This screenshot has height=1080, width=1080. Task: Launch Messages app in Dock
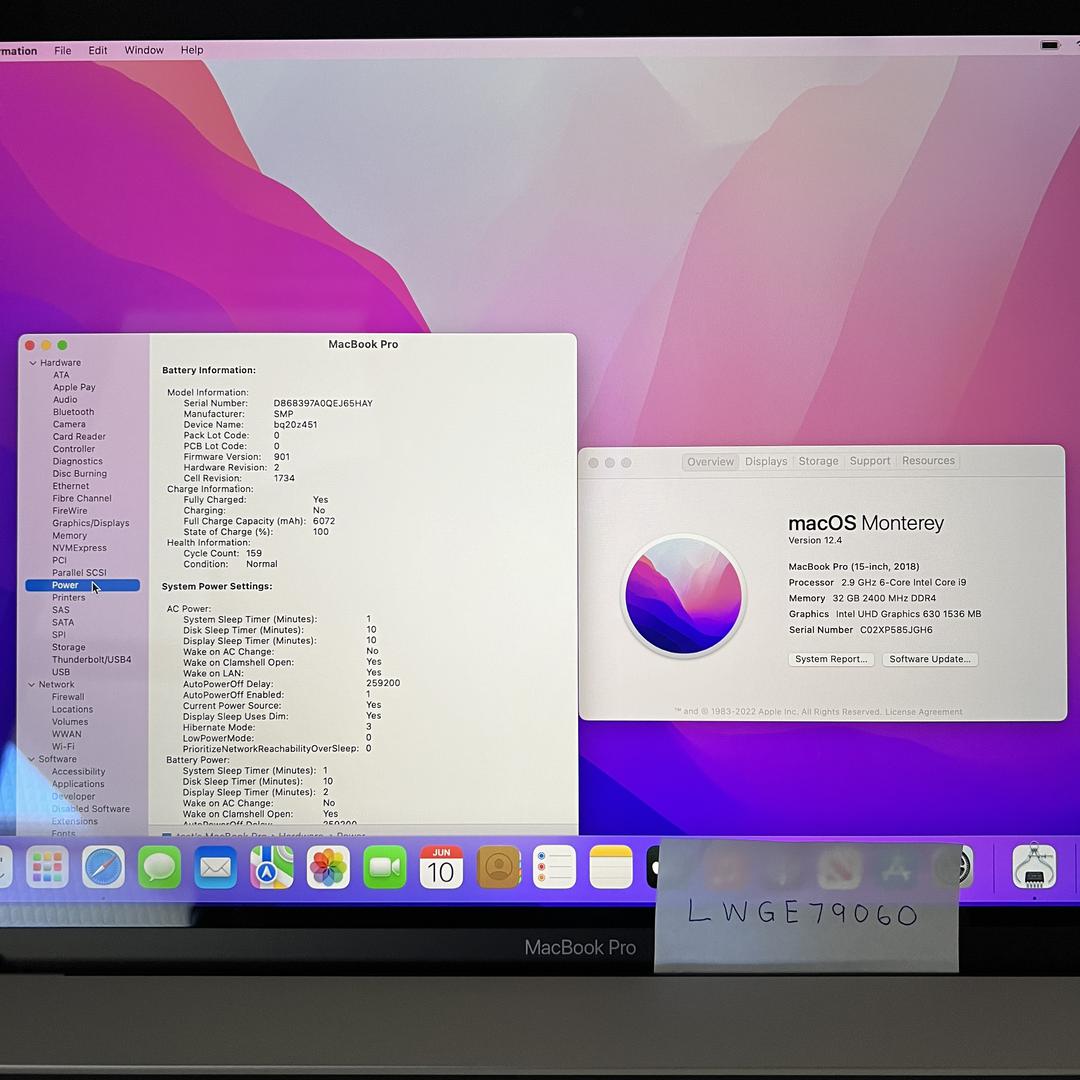coord(160,867)
